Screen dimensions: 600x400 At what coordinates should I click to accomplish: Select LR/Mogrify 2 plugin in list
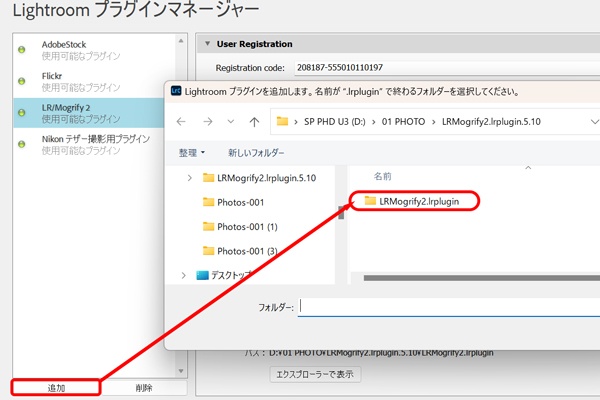tap(89, 113)
